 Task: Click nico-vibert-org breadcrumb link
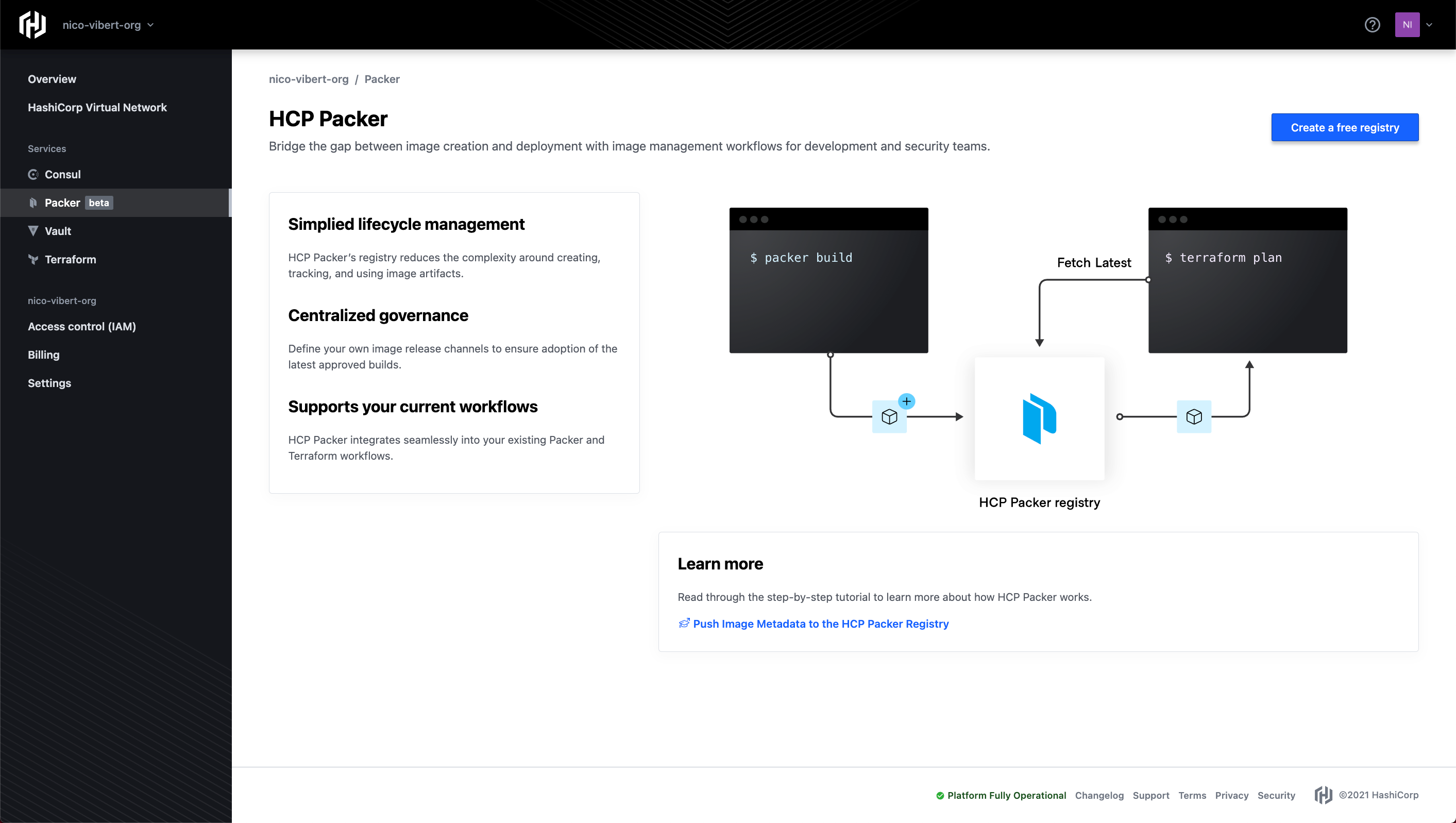[x=309, y=79]
